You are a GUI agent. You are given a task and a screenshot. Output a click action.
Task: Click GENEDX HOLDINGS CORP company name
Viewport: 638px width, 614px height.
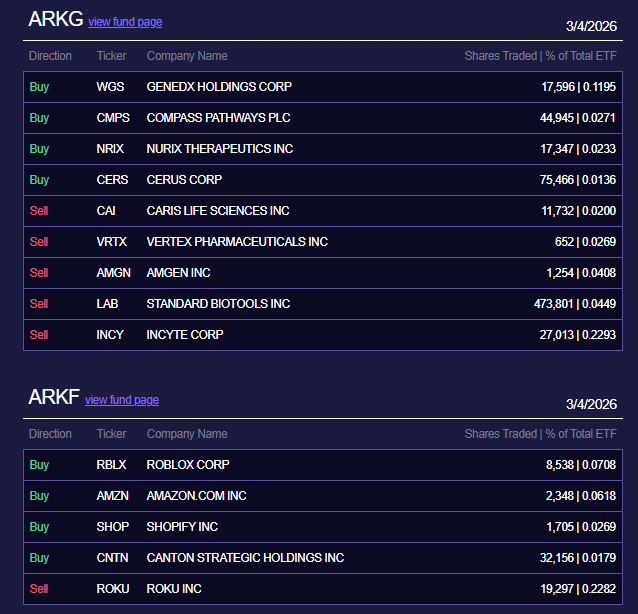(x=219, y=87)
